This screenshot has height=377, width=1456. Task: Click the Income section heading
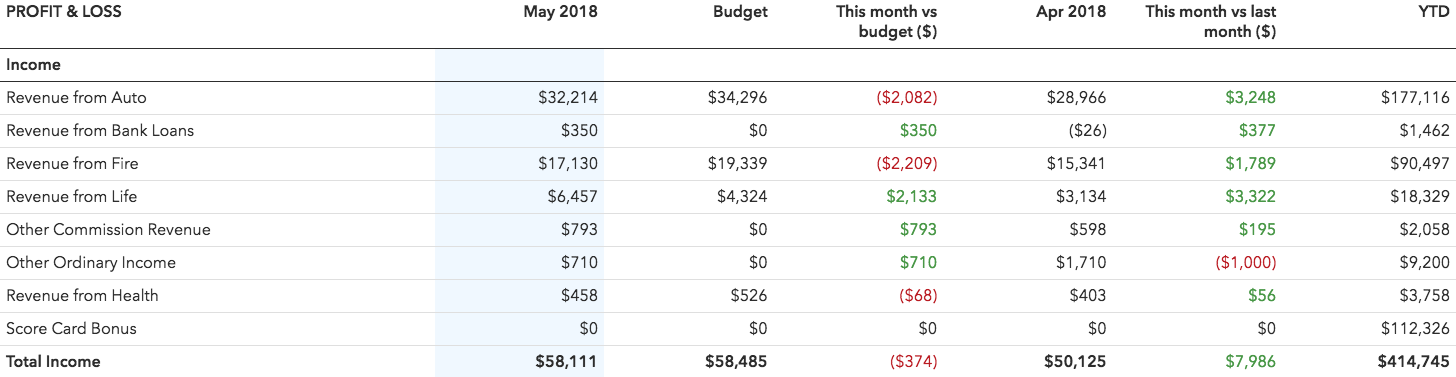click(33, 65)
